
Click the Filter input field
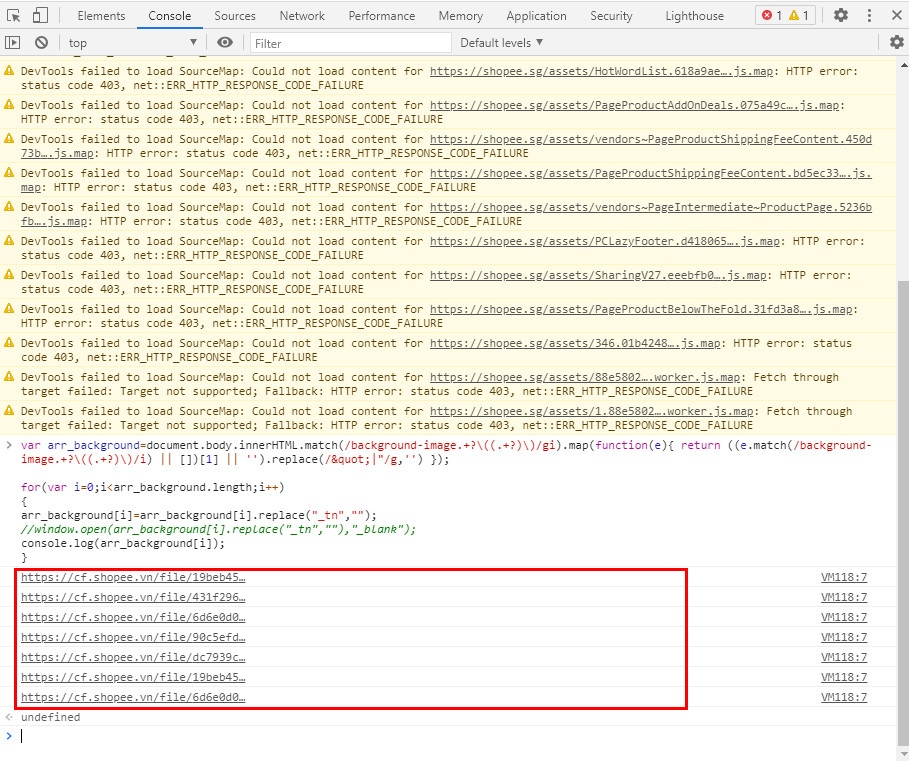[350, 43]
